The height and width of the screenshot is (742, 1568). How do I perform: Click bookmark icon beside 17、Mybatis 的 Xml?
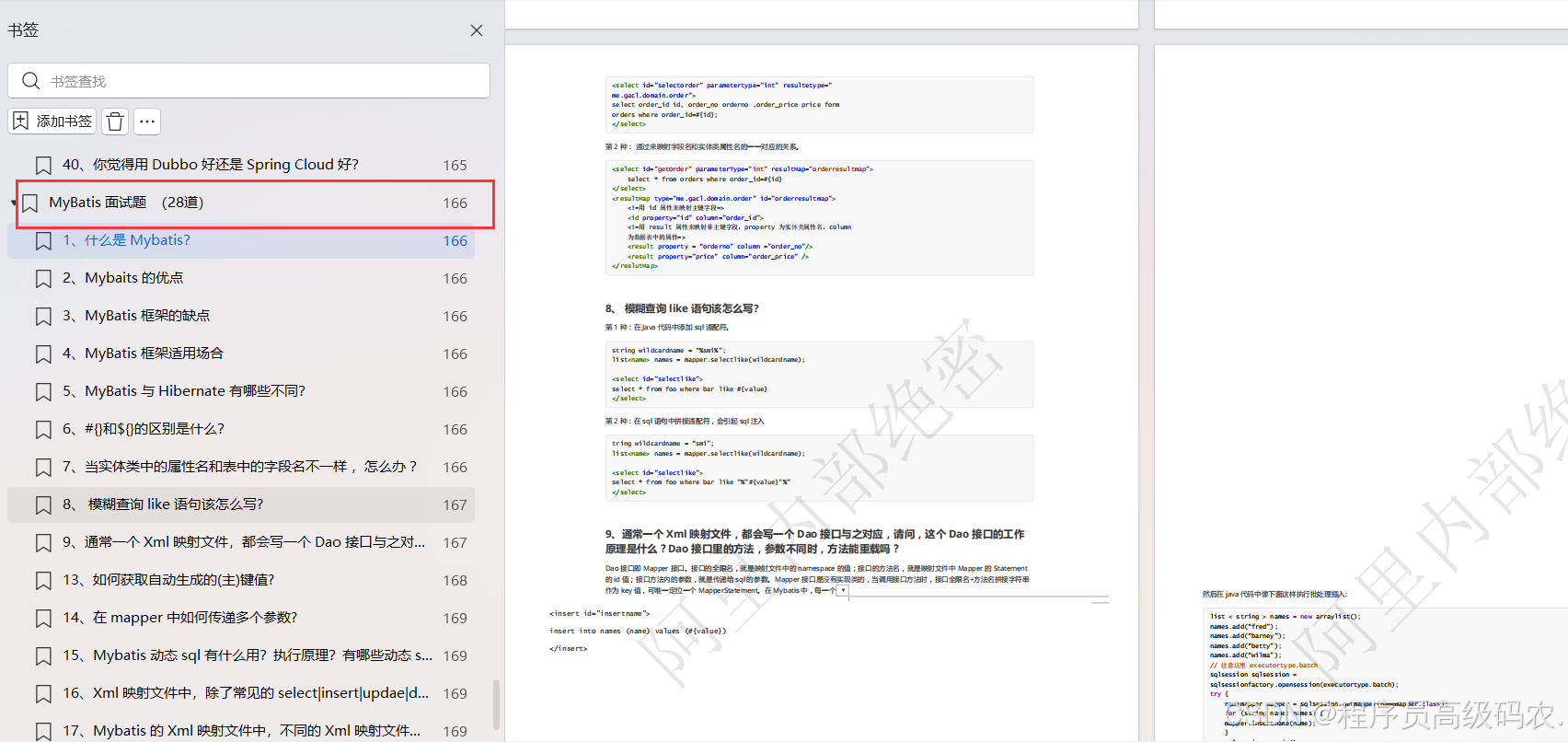[43, 732]
